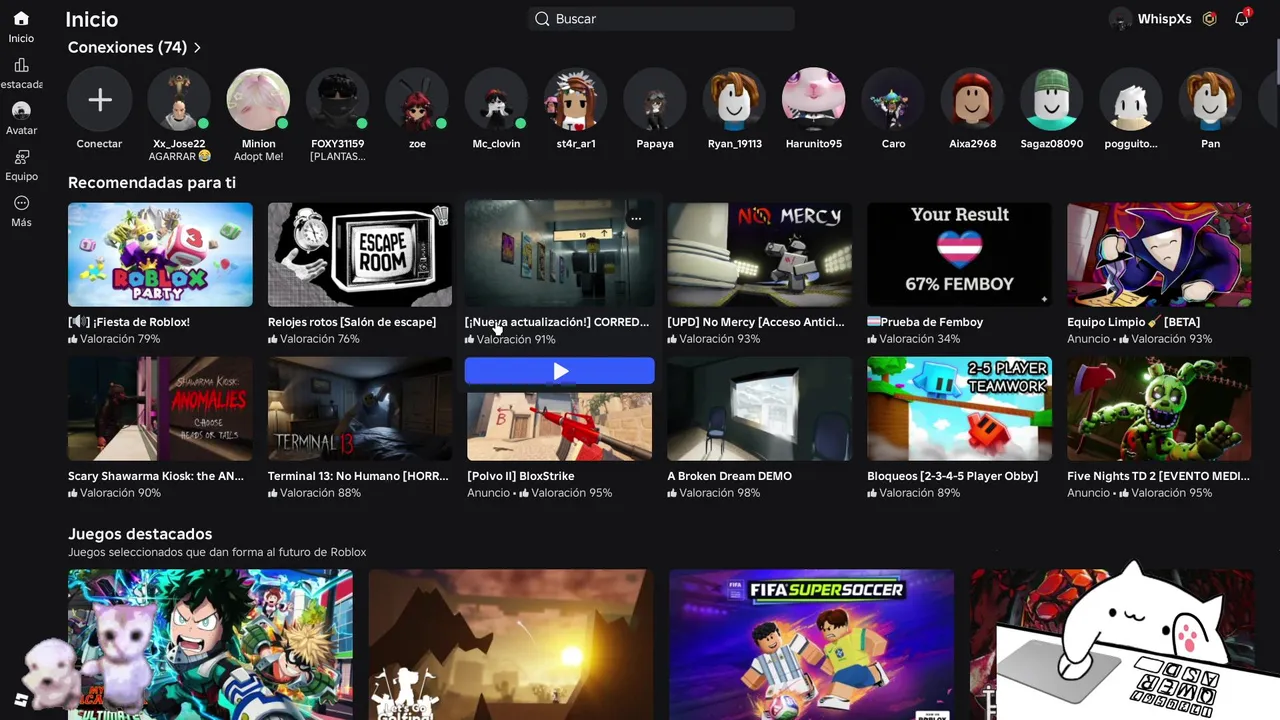Open Scary Shawarma Kiosk Anomalies thumbnail
Image resolution: width=1280 pixels, height=720 pixels.
[x=160, y=409]
